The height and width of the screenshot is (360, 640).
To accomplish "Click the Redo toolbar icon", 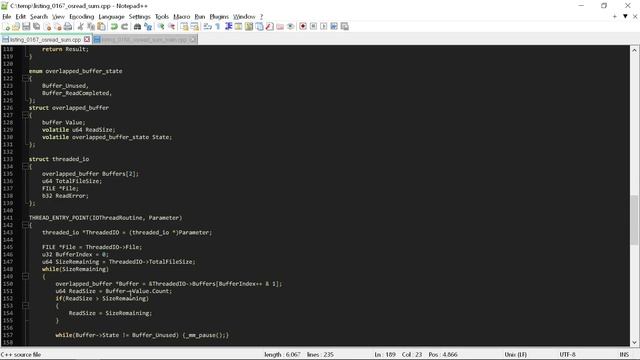I will point(124,27).
